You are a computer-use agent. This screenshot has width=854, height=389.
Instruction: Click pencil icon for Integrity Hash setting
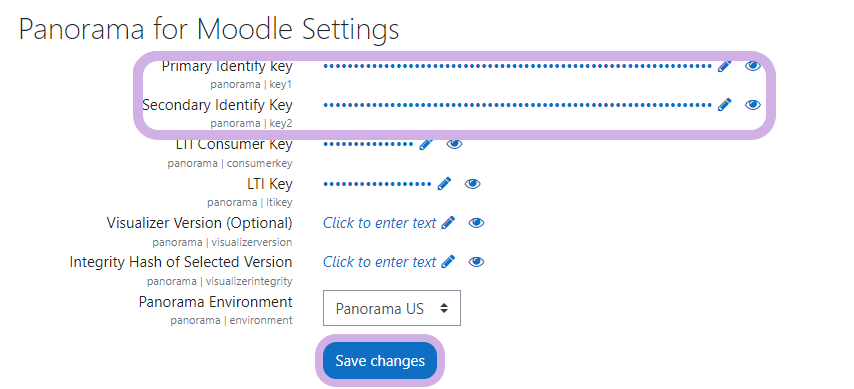point(448,262)
